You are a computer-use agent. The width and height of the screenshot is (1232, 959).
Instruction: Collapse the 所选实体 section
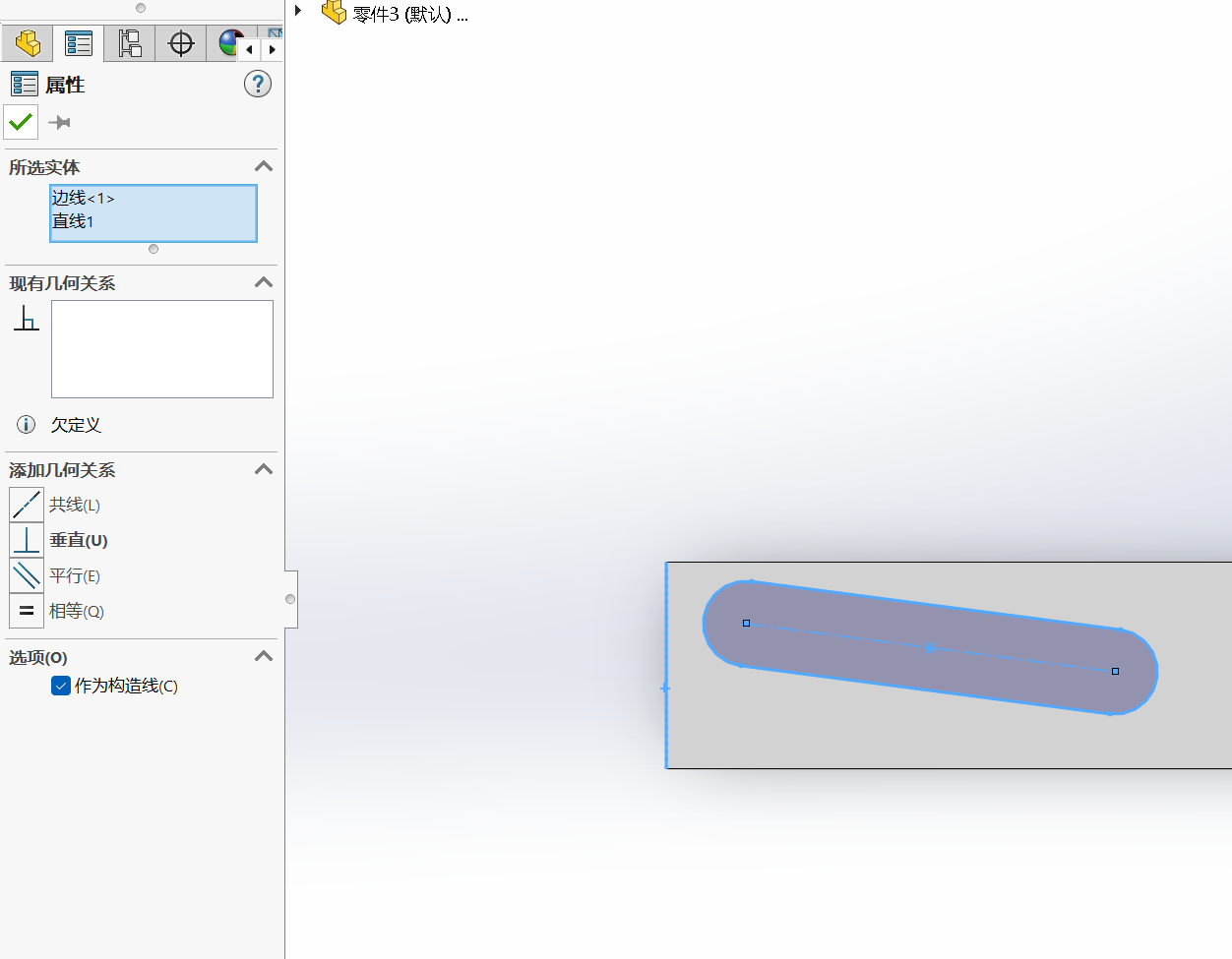click(x=263, y=166)
